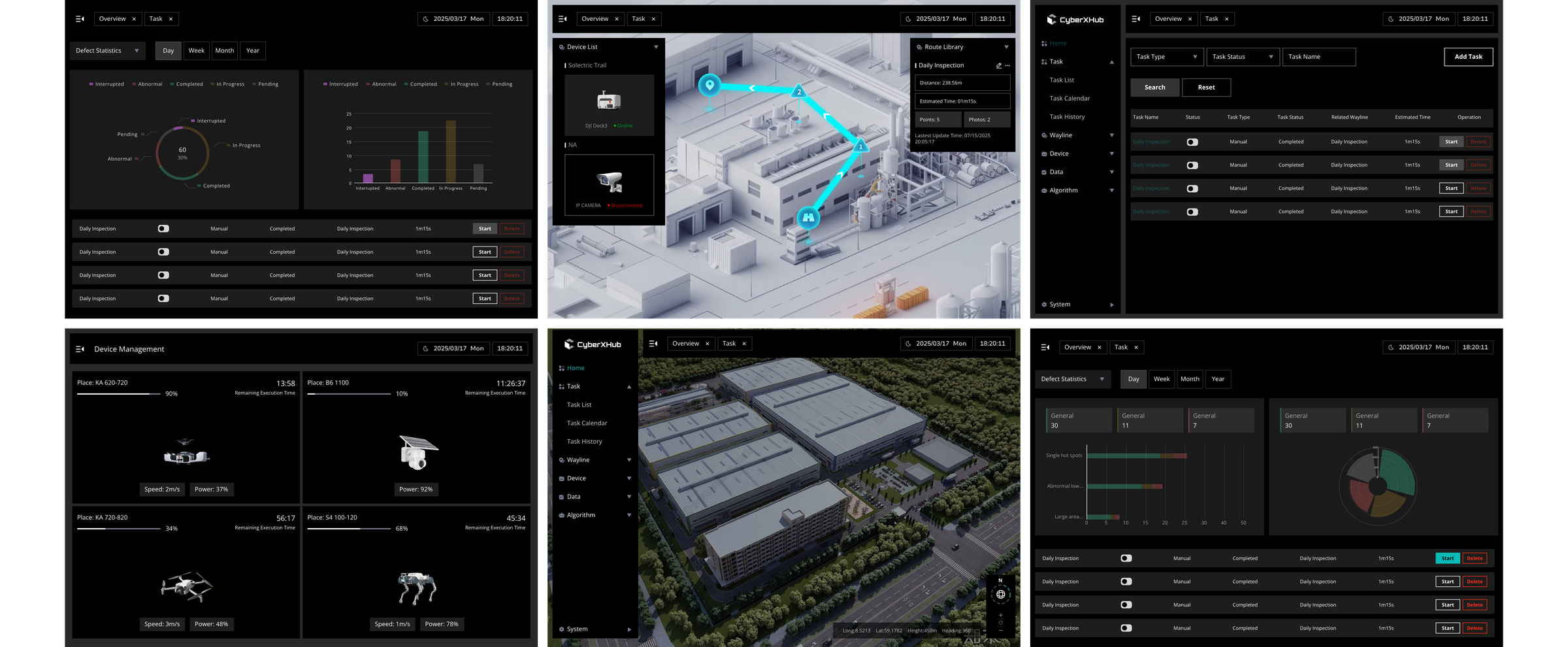Click the System gear icon in the Add Task screen sidebar
The width and height of the screenshot is (1568, 647).
tap(1044, 305)
